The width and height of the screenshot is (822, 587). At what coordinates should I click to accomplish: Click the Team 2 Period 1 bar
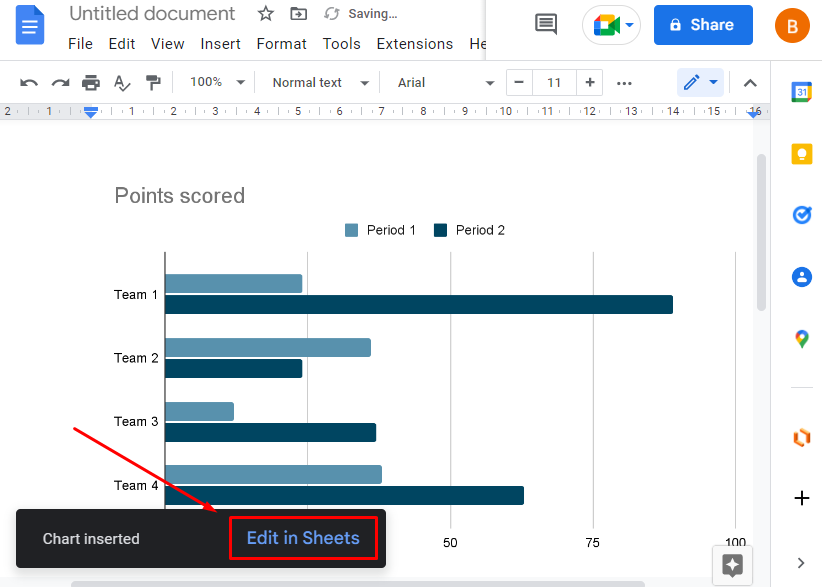coord(268,347)
